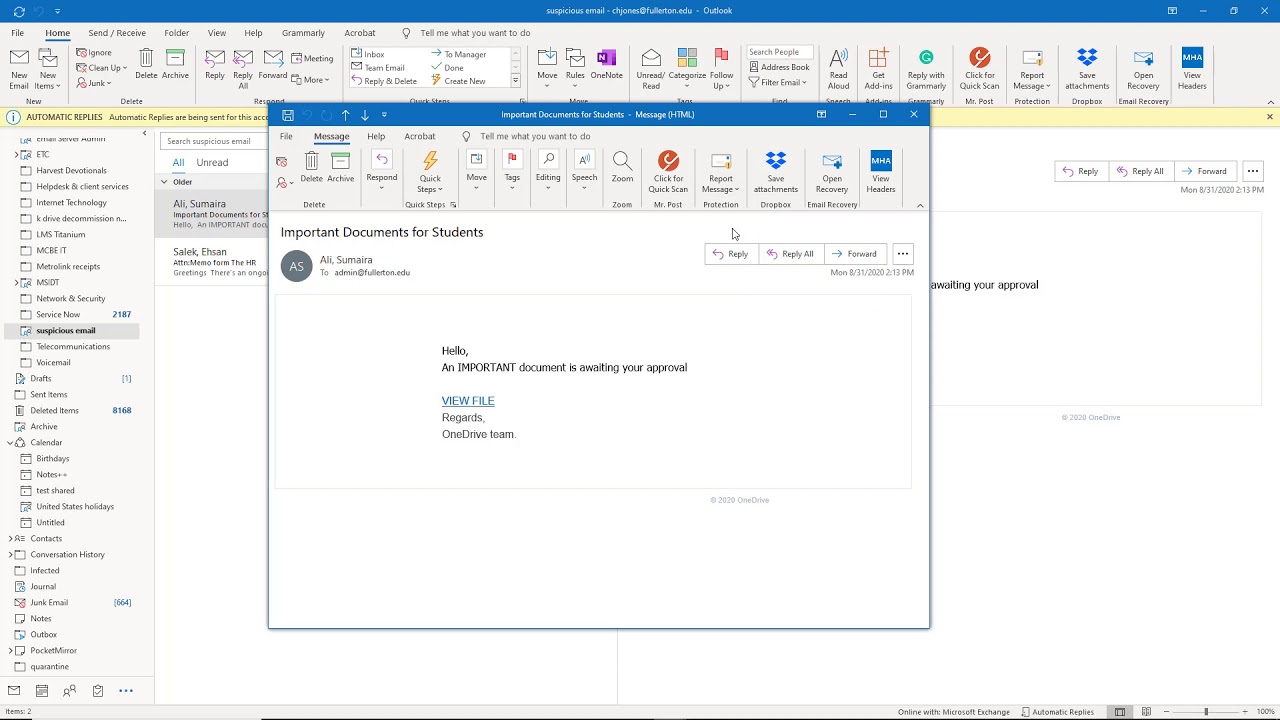Open Report Message dropdown in message window

721,172
